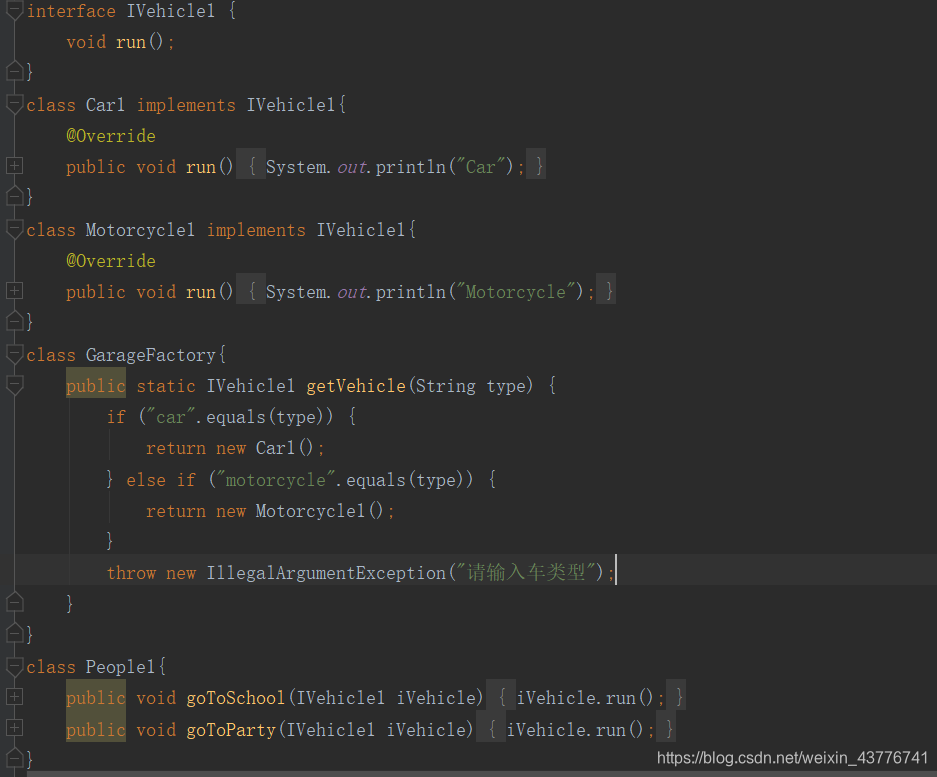
Task: Click the "motorcycle" string literal in else-if
Action: click(275, 479)
